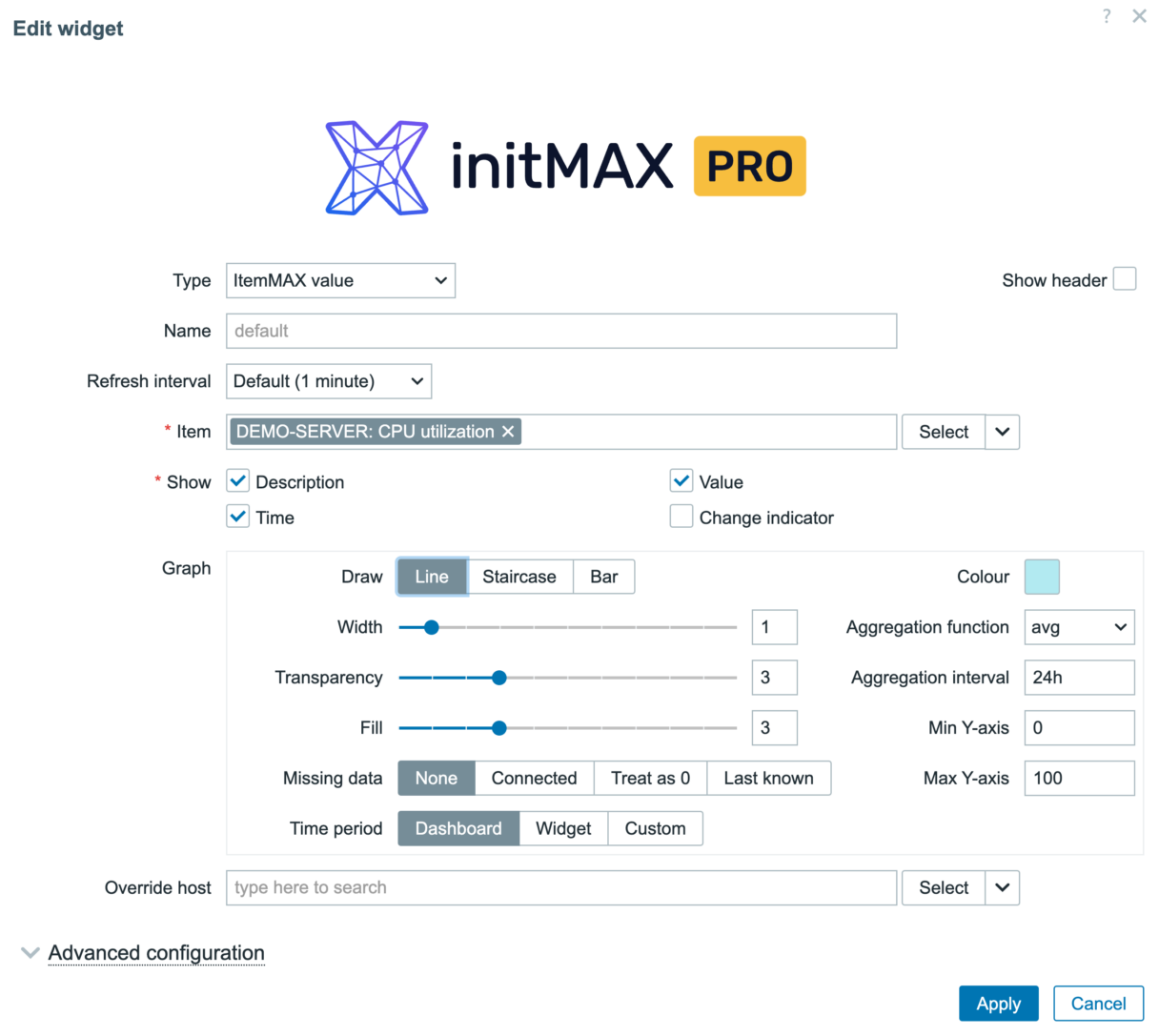Viewport: 1159px width, 1036px height.
Task: Enable the Change indicator checkbox
Action: point(681,517)
